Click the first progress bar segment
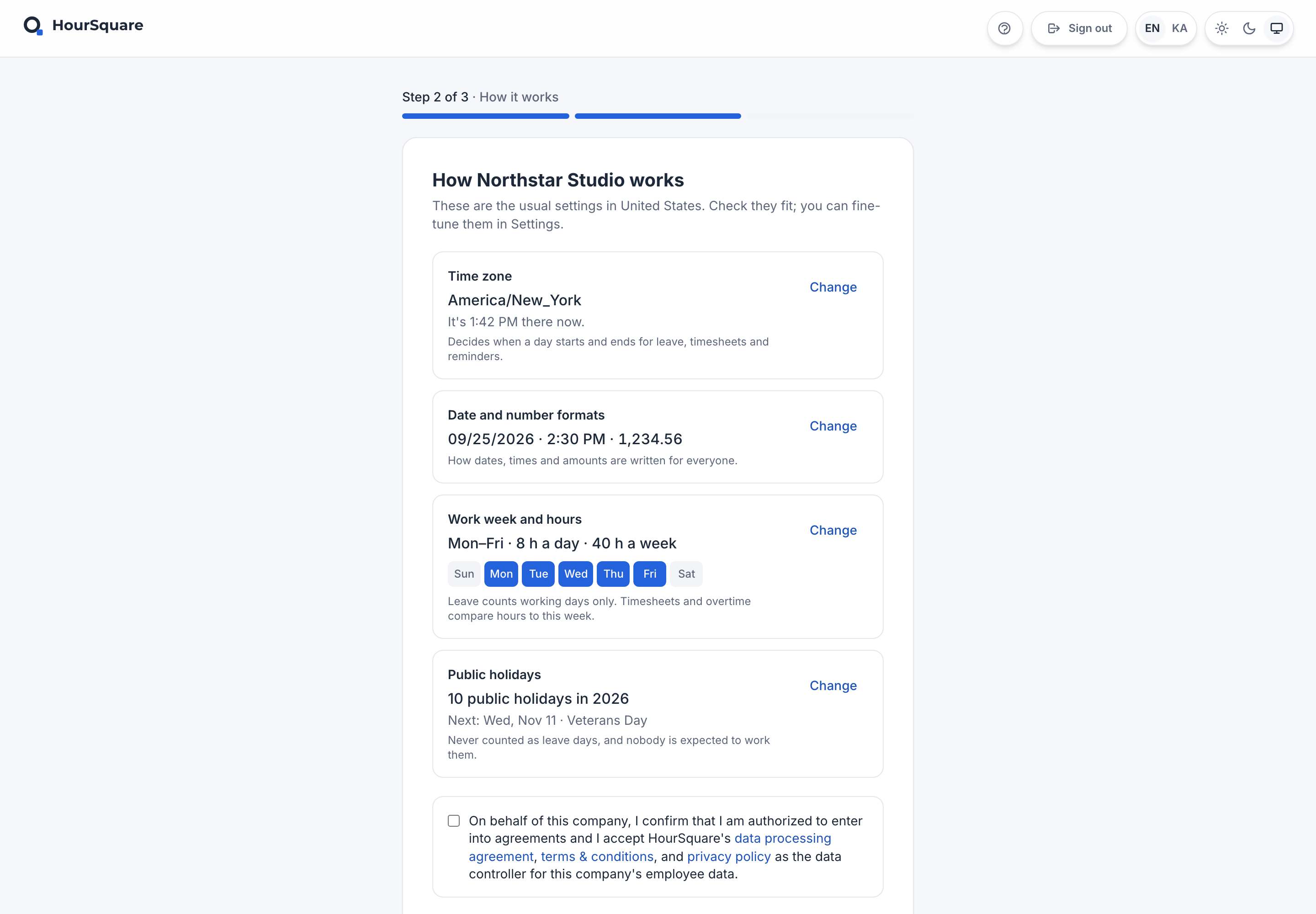The width and height of the screenshot is (1316, 914). (486, 116)
